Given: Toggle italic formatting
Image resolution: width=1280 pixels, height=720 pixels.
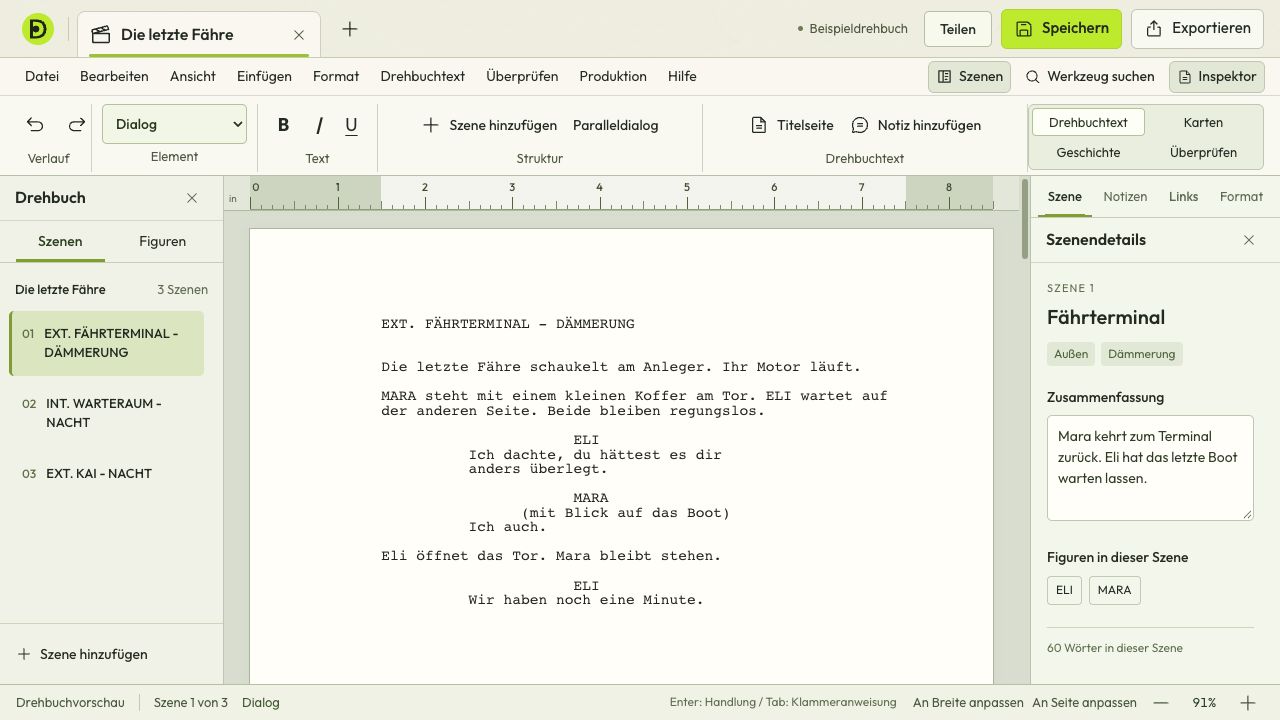Looking at the screenshot, I should tap(319, 125).
